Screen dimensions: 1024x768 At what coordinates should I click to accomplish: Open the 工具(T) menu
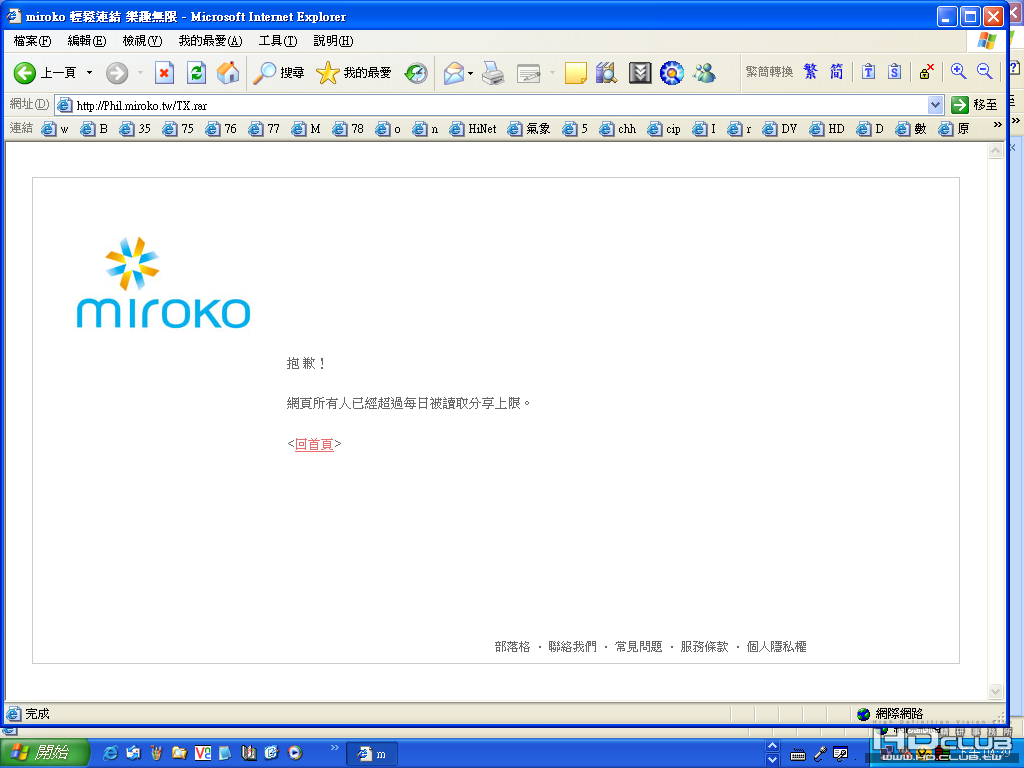coord(278,41)
